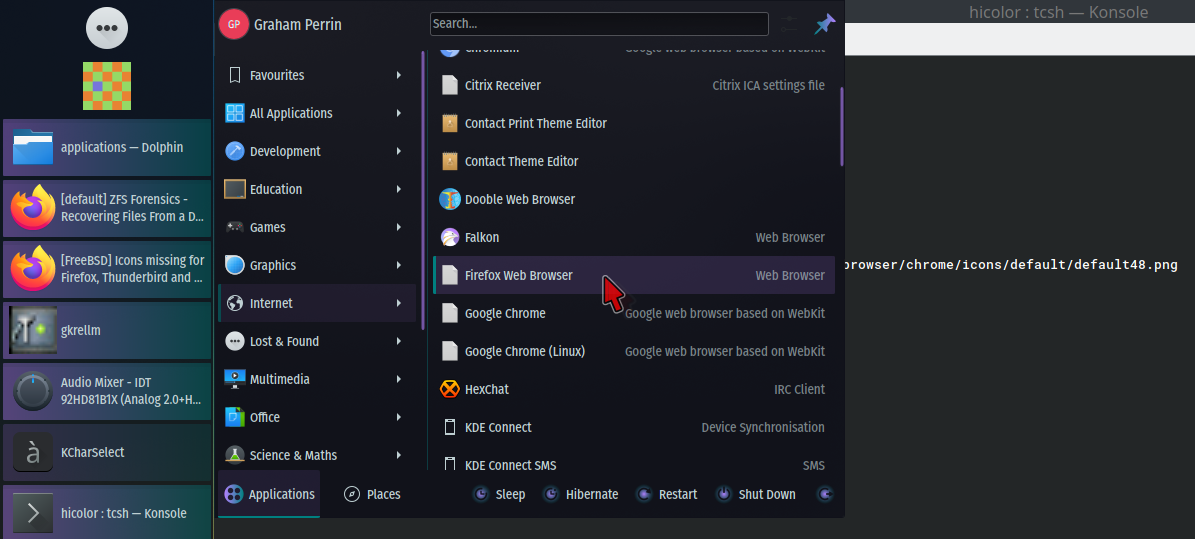Focus the Search field
The height and width of the screenshot is (539, 1195).
point(598,23)
